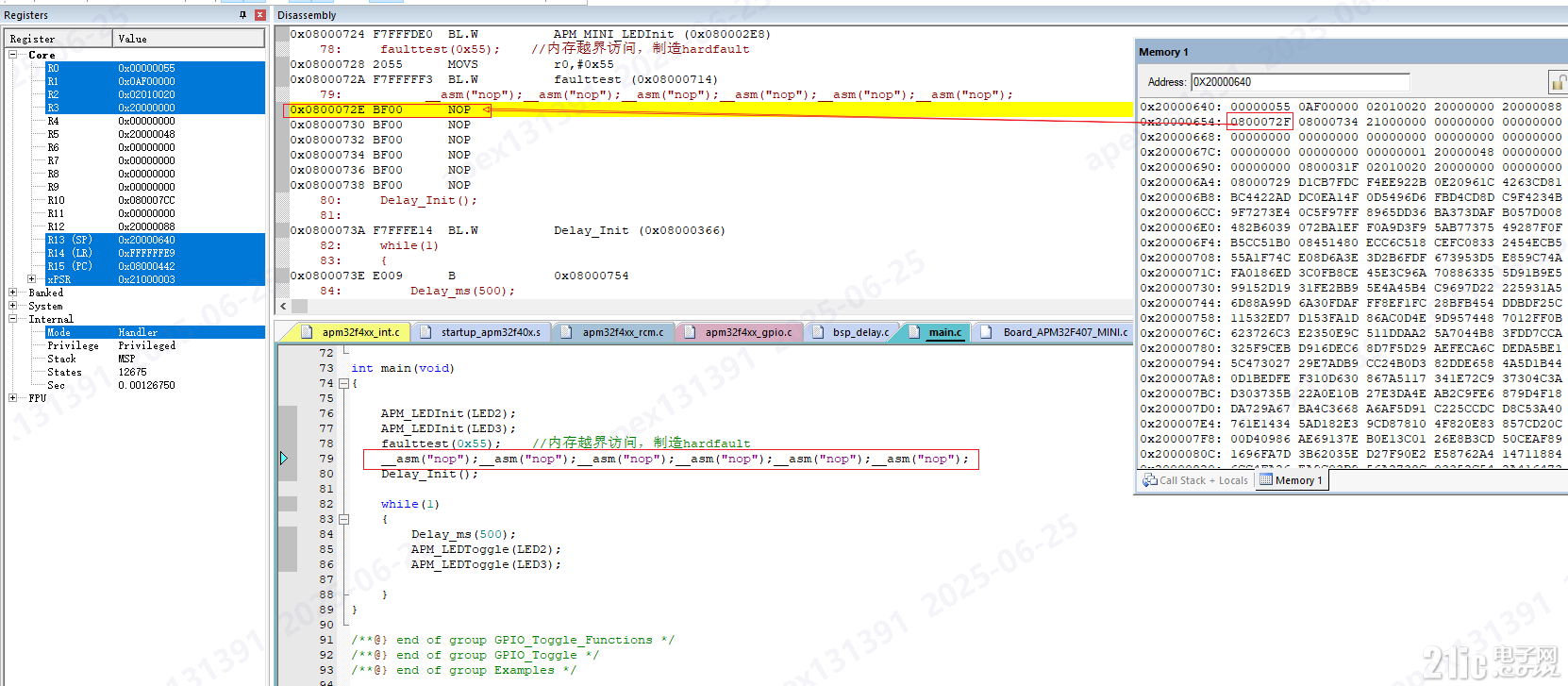Select the R3 register row

pos(155,108)
